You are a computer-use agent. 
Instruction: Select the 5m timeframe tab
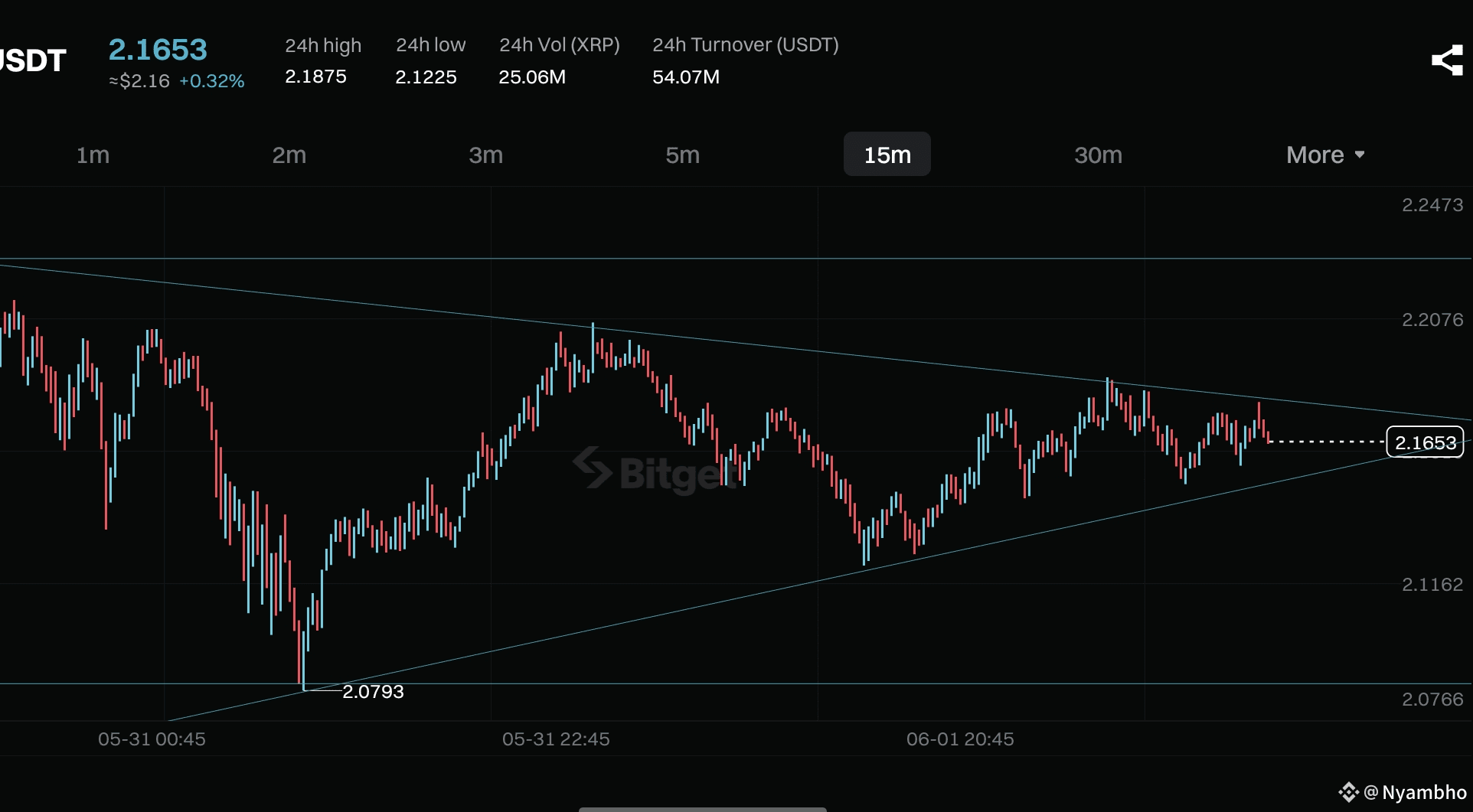(x=683, y=155)
